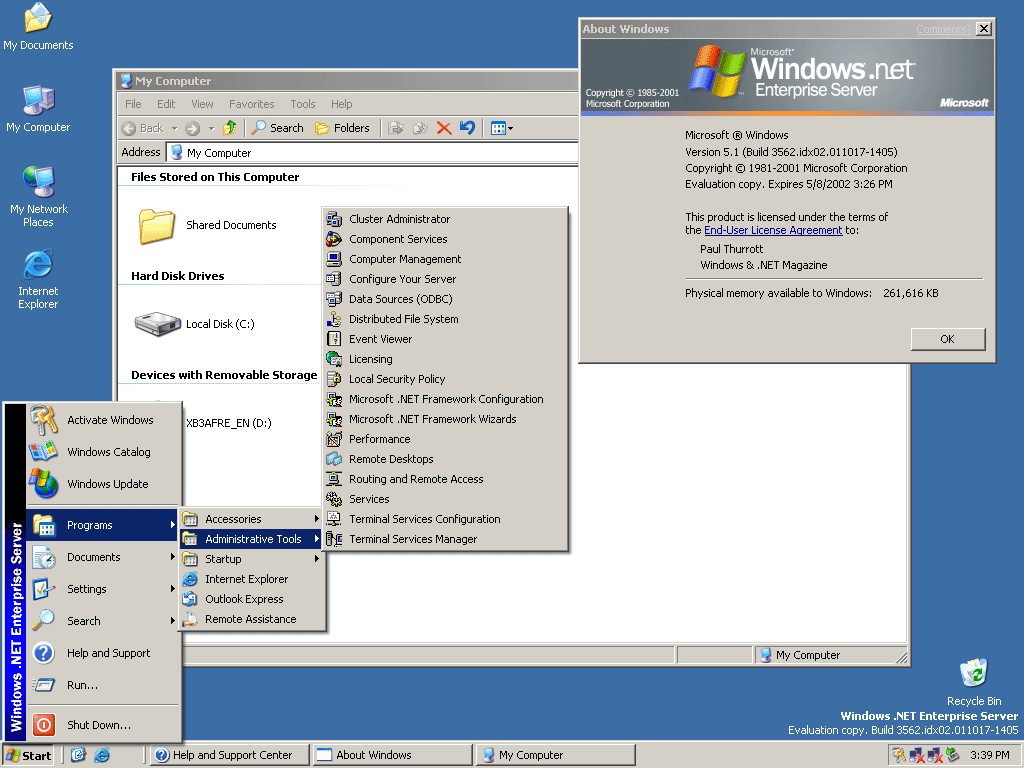The height and width of the screenshot is (768, 1024).
Task: Open Help and Support from Start menu
Action: tap(103, 653)
